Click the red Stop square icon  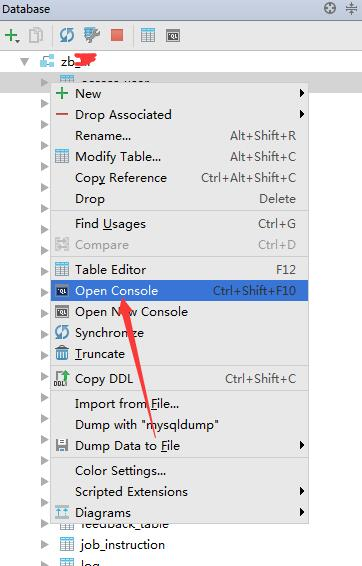pyautogui.click(x=117, y=35)
